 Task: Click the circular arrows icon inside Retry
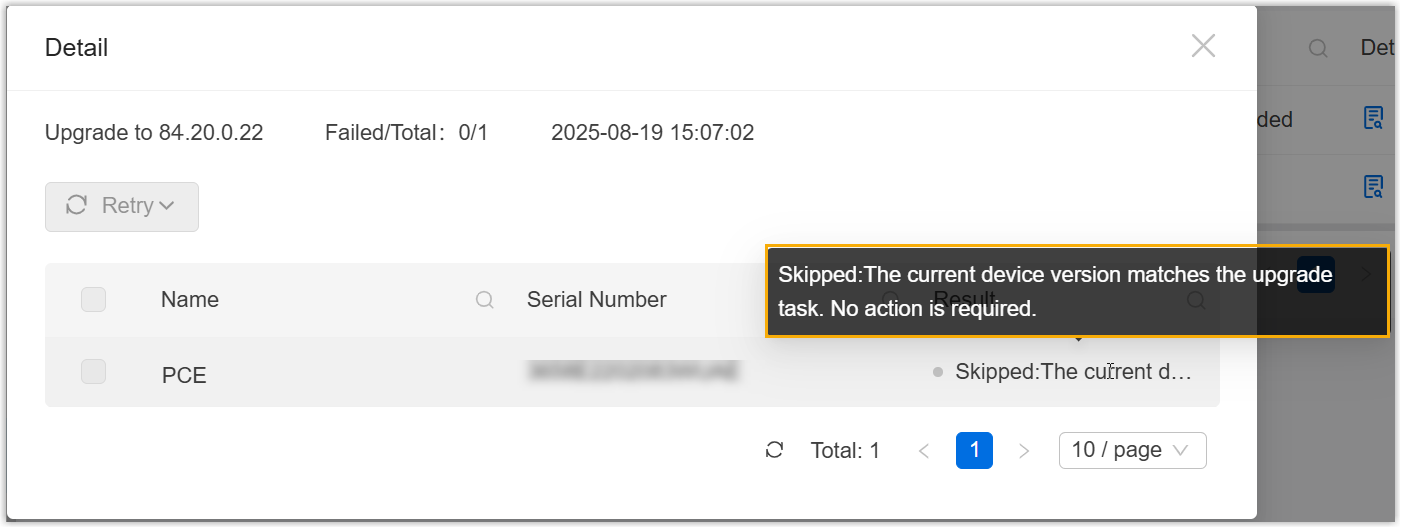pyautogui.click(x=76, y=206)
